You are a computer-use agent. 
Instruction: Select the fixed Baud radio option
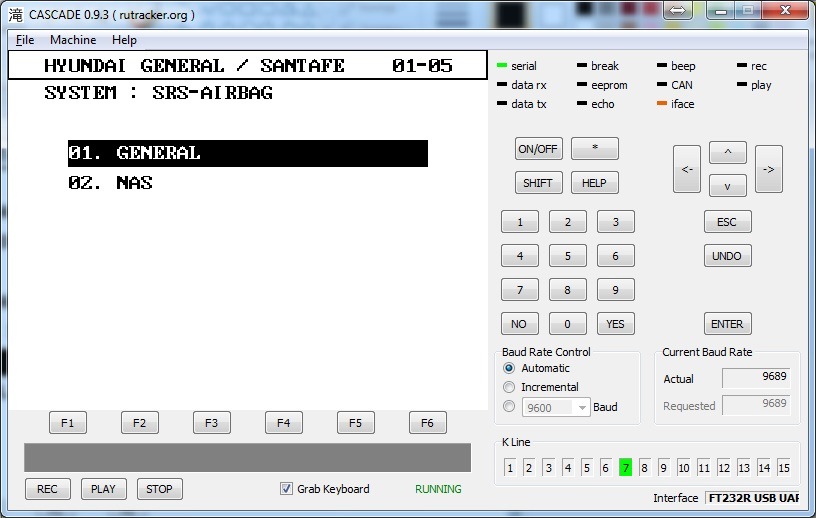click(x=509, y=407)
